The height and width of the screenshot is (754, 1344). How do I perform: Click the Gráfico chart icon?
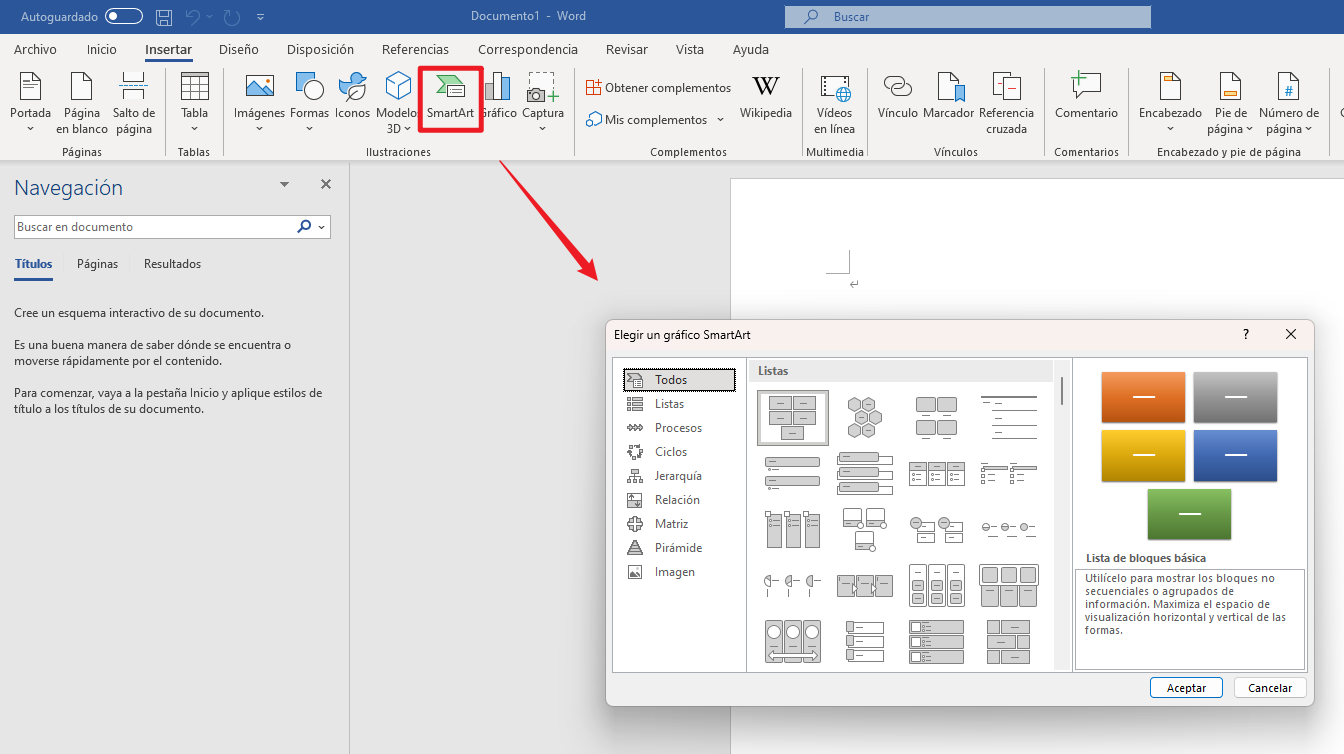pyautogui.click(x=498, y=86)
